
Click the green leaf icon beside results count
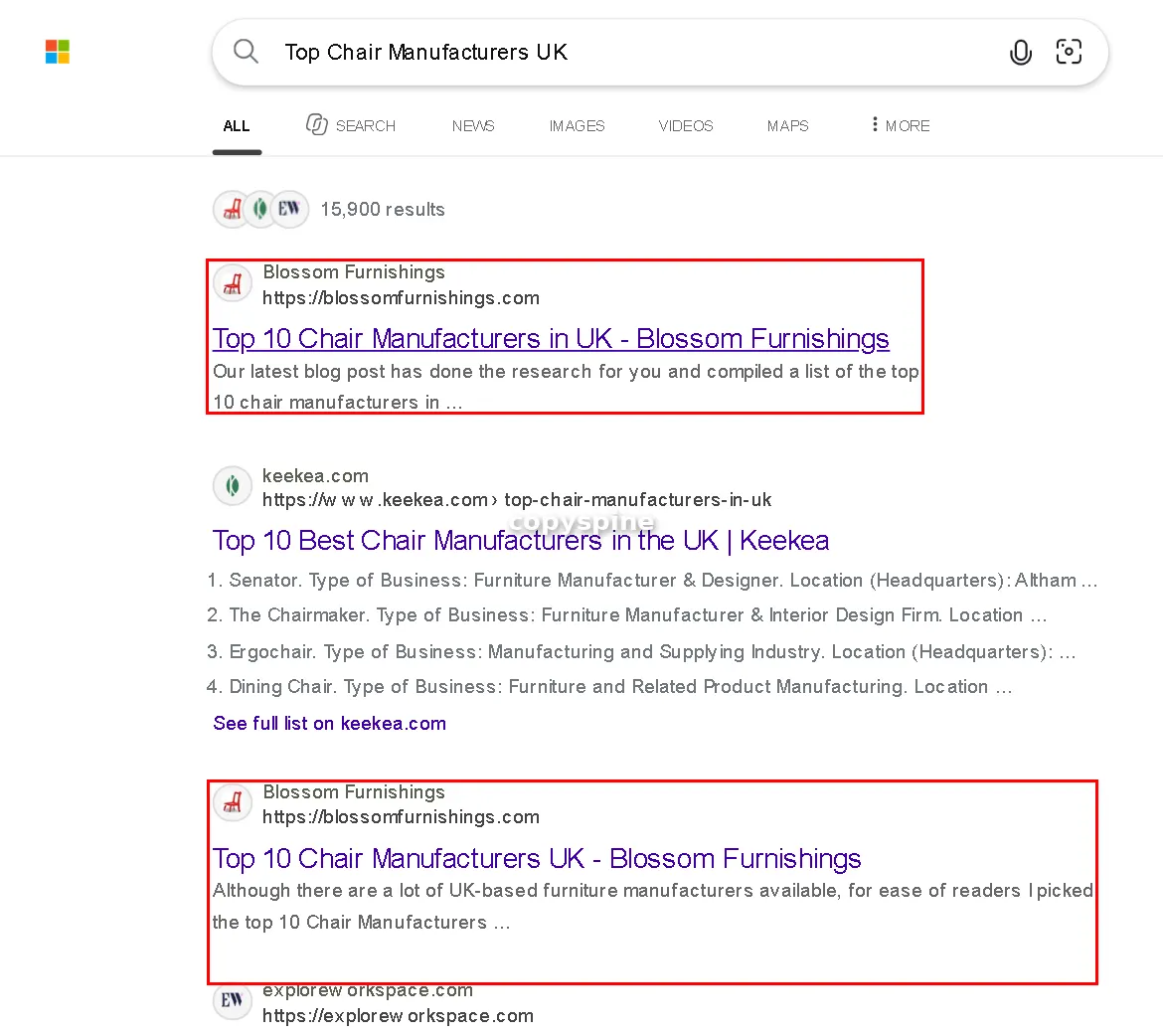[259, 209]
